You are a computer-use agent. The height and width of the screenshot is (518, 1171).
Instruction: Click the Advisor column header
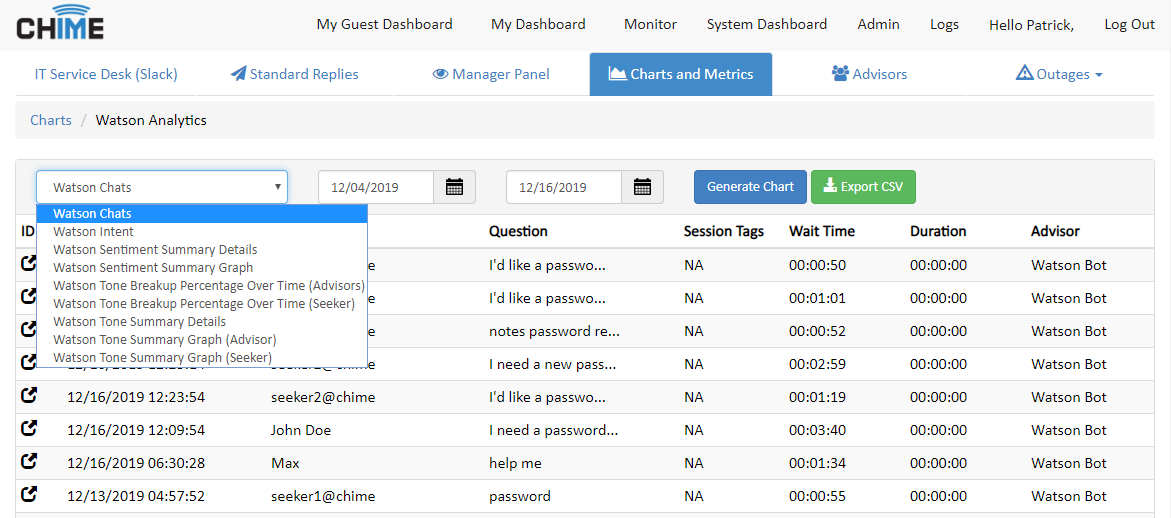tap(1055, 231)
